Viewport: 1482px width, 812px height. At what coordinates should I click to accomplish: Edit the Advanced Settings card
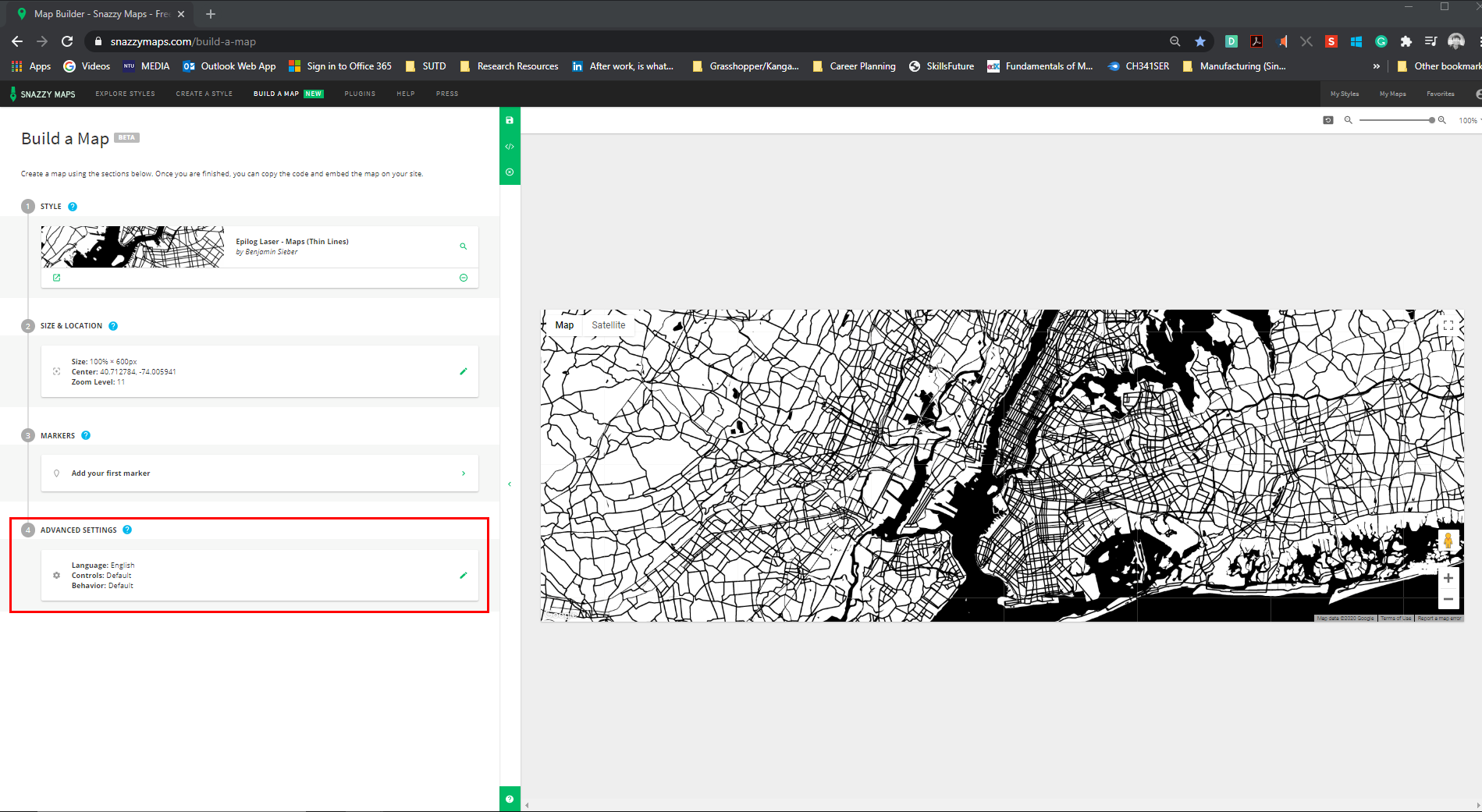tap(464, 575)
